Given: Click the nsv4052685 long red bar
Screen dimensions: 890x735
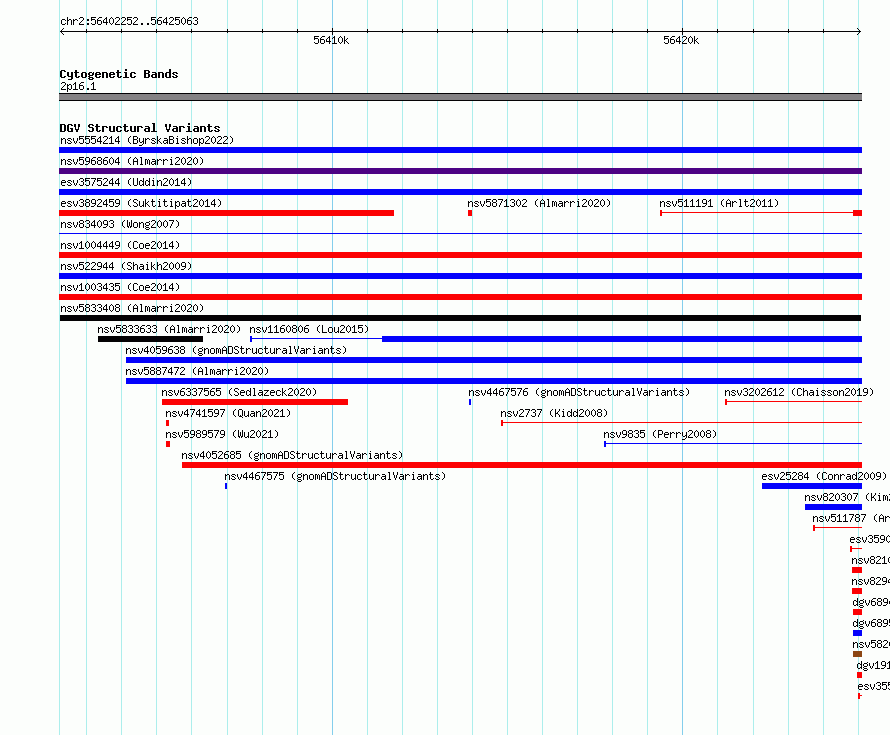Looking at the screenshot, I should click(522, 465).
